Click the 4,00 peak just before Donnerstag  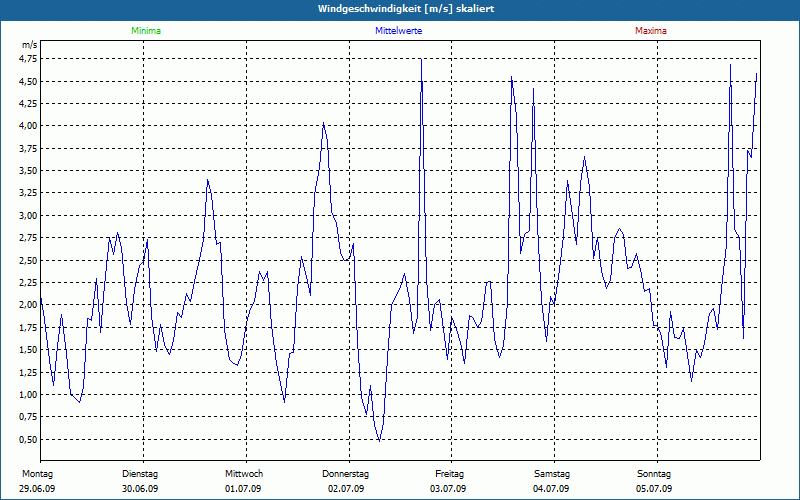point(323,123)
